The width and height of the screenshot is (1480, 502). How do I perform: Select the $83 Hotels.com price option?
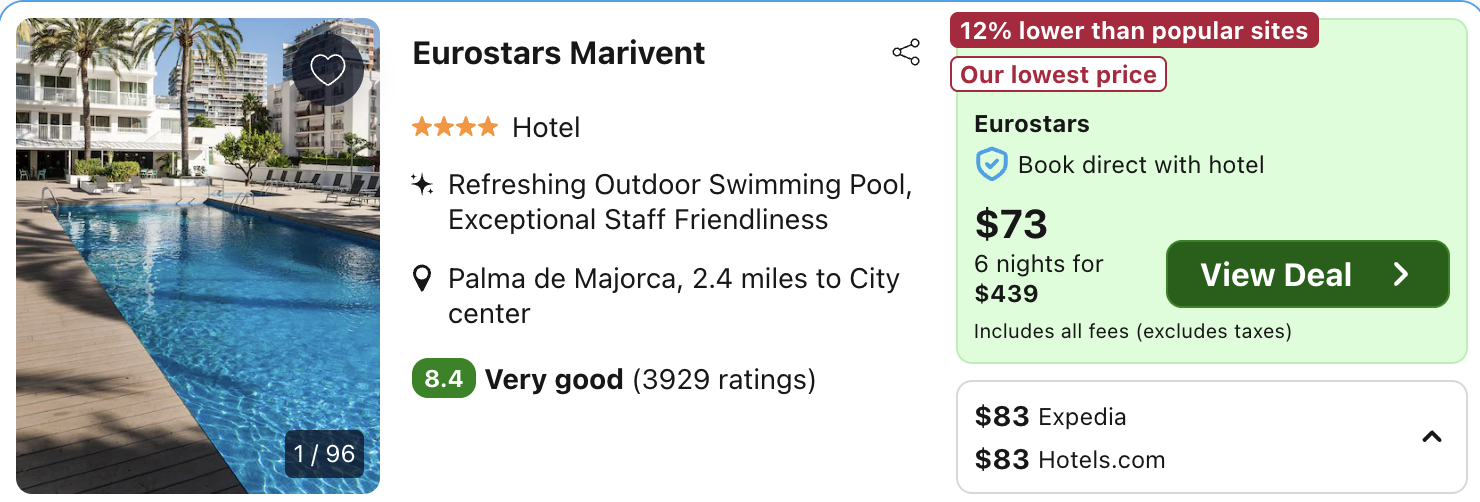tap(1069, 460)
